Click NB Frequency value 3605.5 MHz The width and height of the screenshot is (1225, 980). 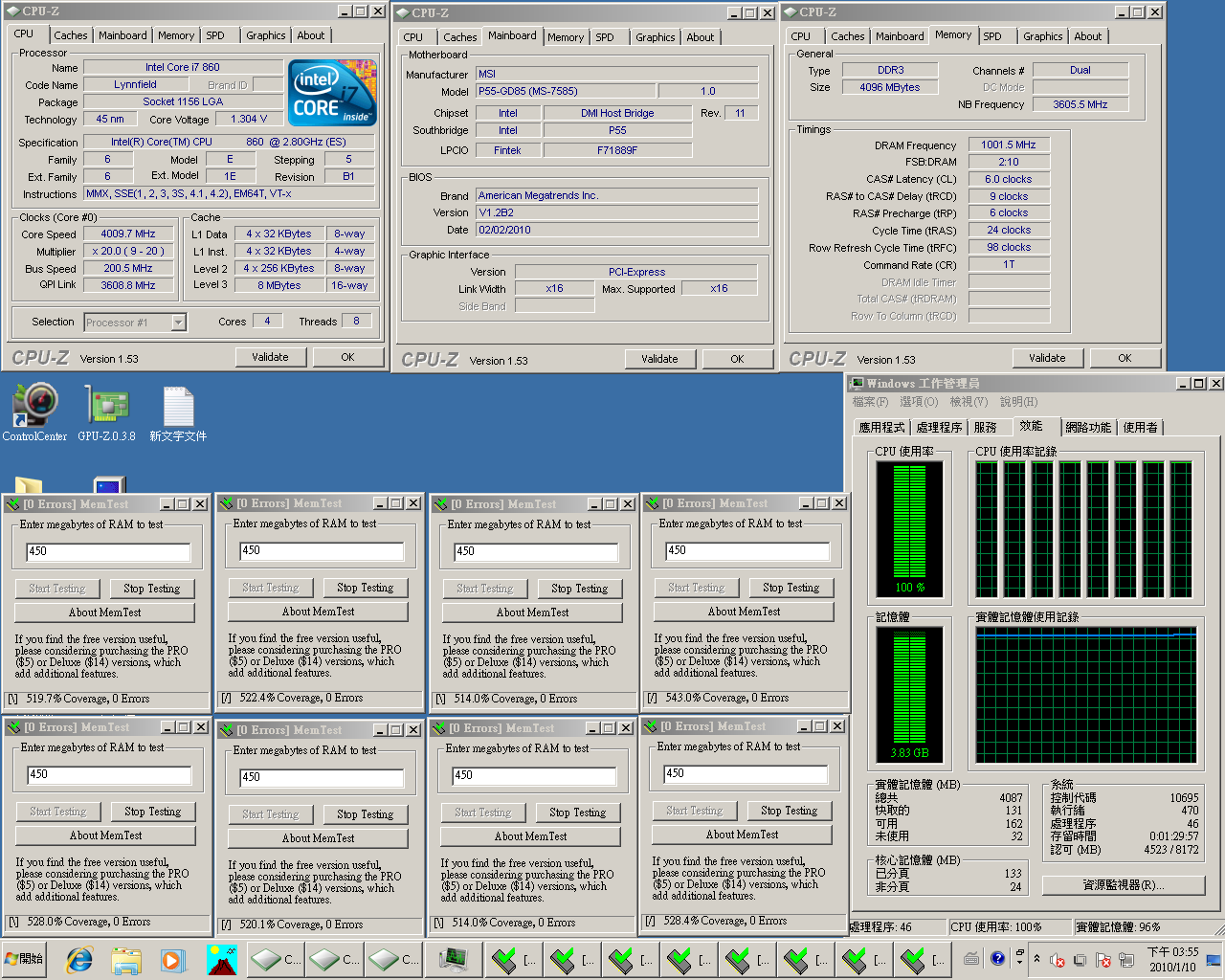pos(1080,104)
